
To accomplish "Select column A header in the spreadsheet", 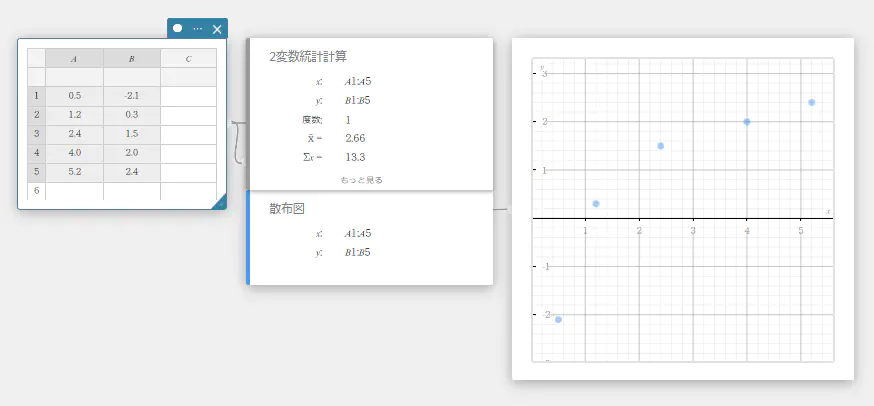I will pyautogui.click(x=74, y=58).
